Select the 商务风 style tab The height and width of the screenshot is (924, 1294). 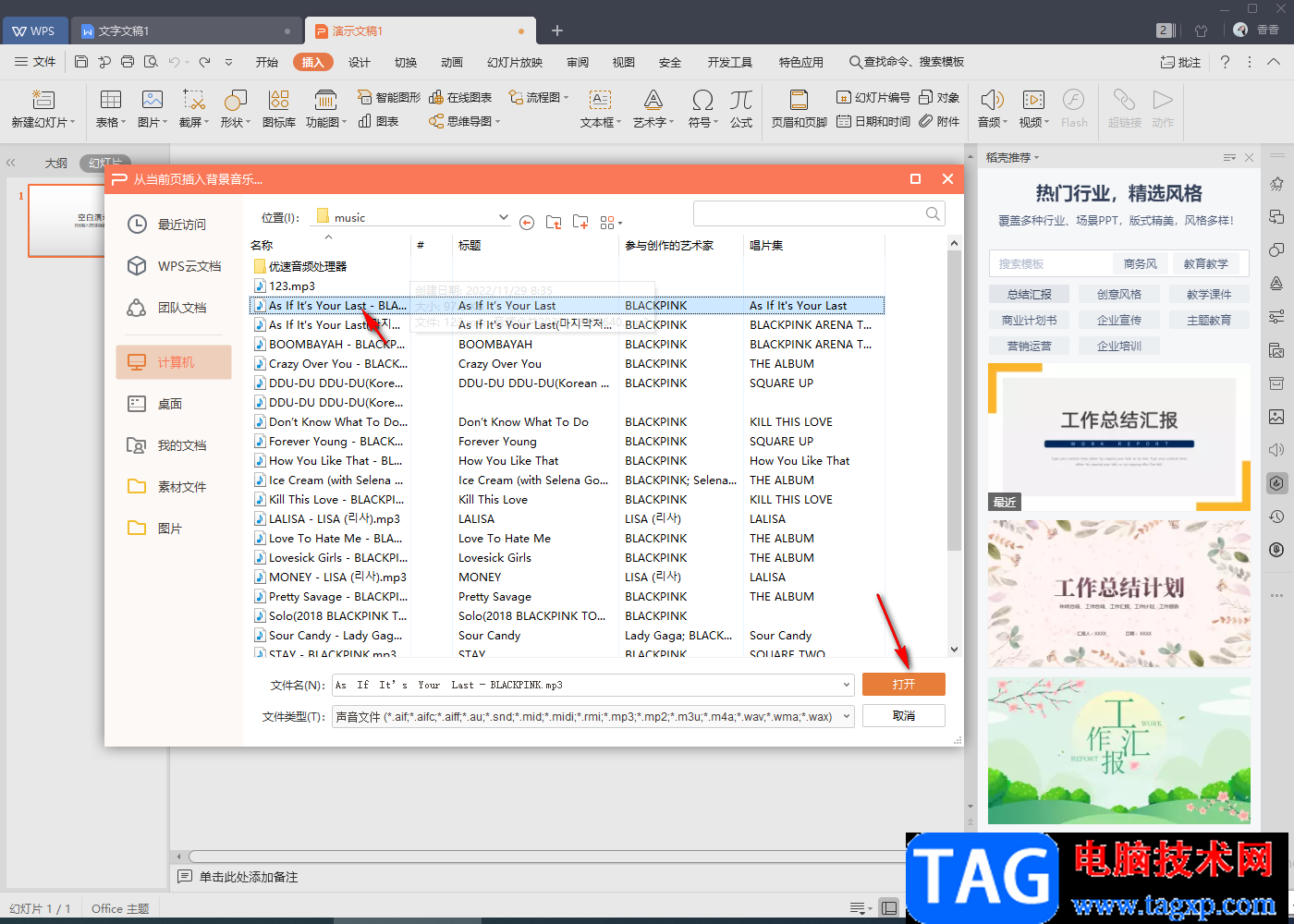[1141, 263]
